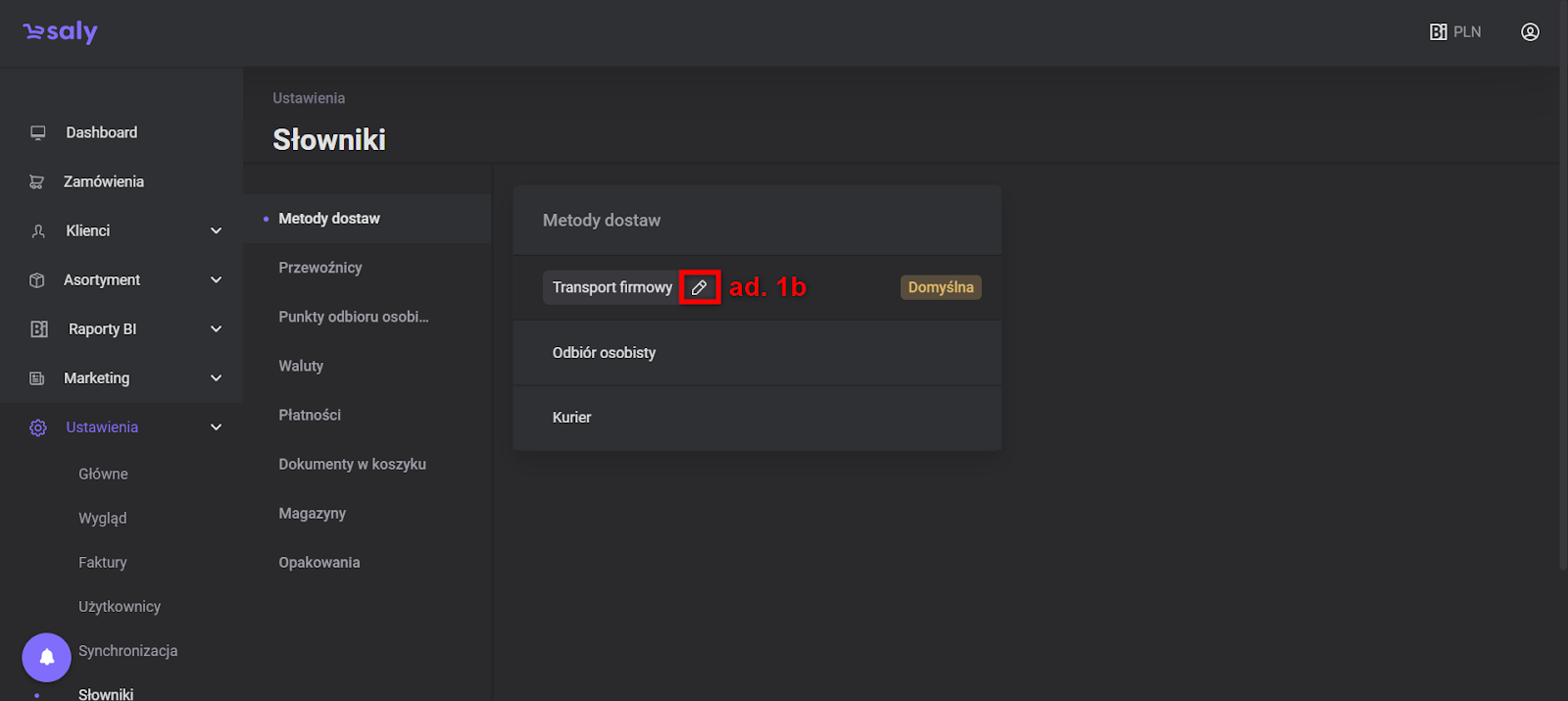Go to Użytkownicy settings page
This screenshot has width=1568, height=701.
coord(120,607)
